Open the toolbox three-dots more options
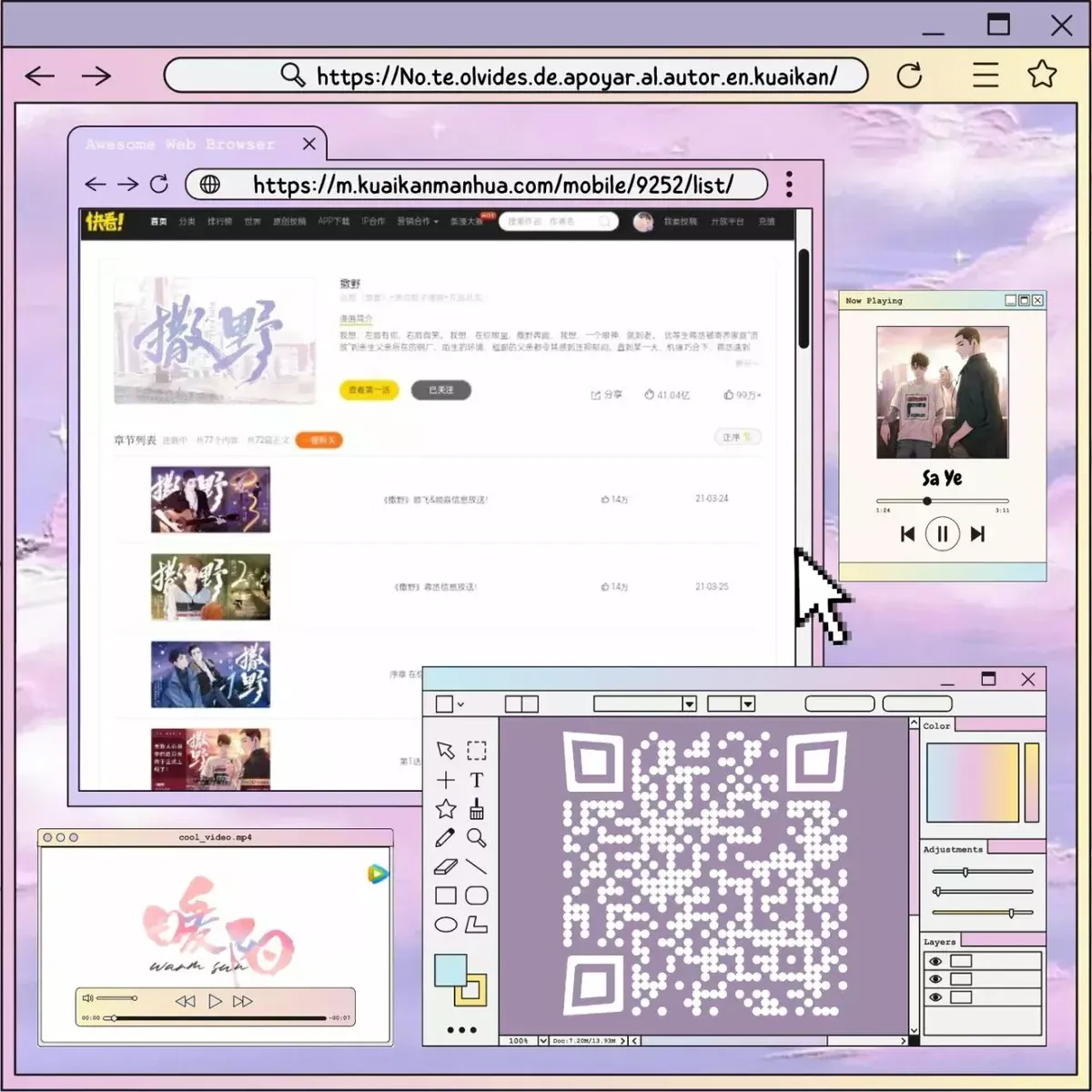This screenshot has height=1092, width=1092. pos(461,1030)
